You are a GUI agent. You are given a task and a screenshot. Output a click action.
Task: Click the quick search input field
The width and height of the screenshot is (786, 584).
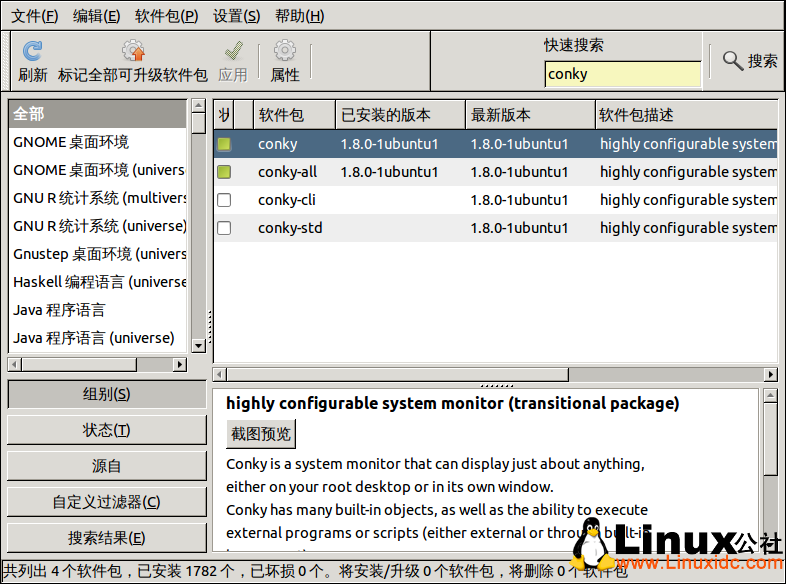click(x=622, y=74)
